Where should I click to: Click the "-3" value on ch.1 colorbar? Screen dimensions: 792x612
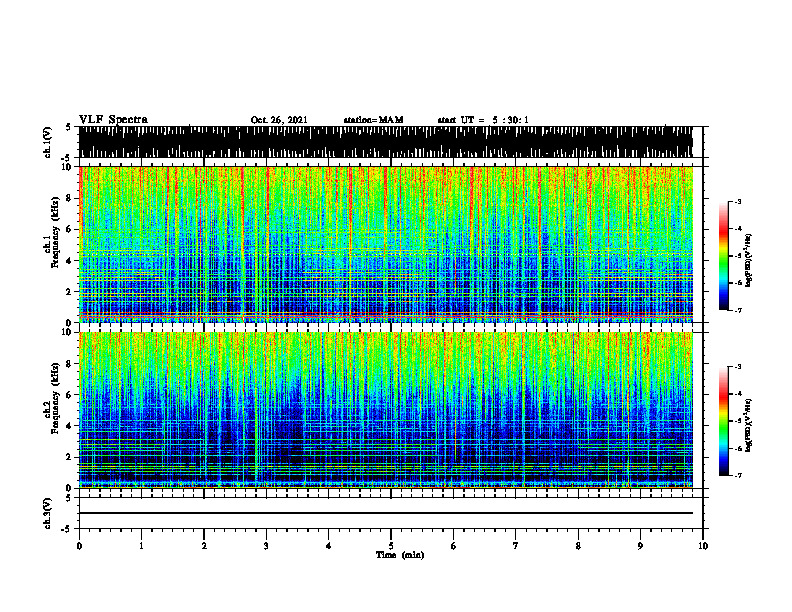[737, 201]
